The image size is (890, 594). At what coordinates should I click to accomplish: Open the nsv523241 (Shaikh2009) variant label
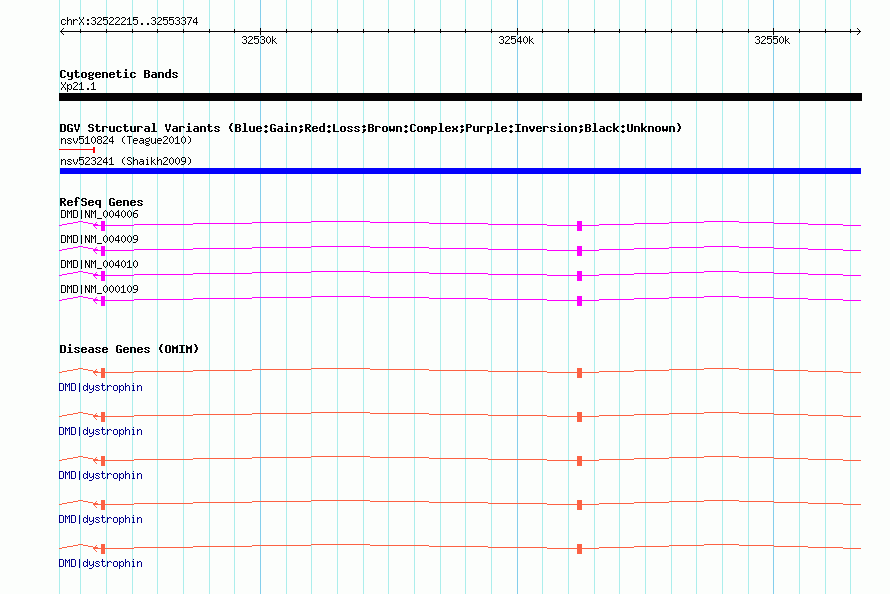coord(126,161)
